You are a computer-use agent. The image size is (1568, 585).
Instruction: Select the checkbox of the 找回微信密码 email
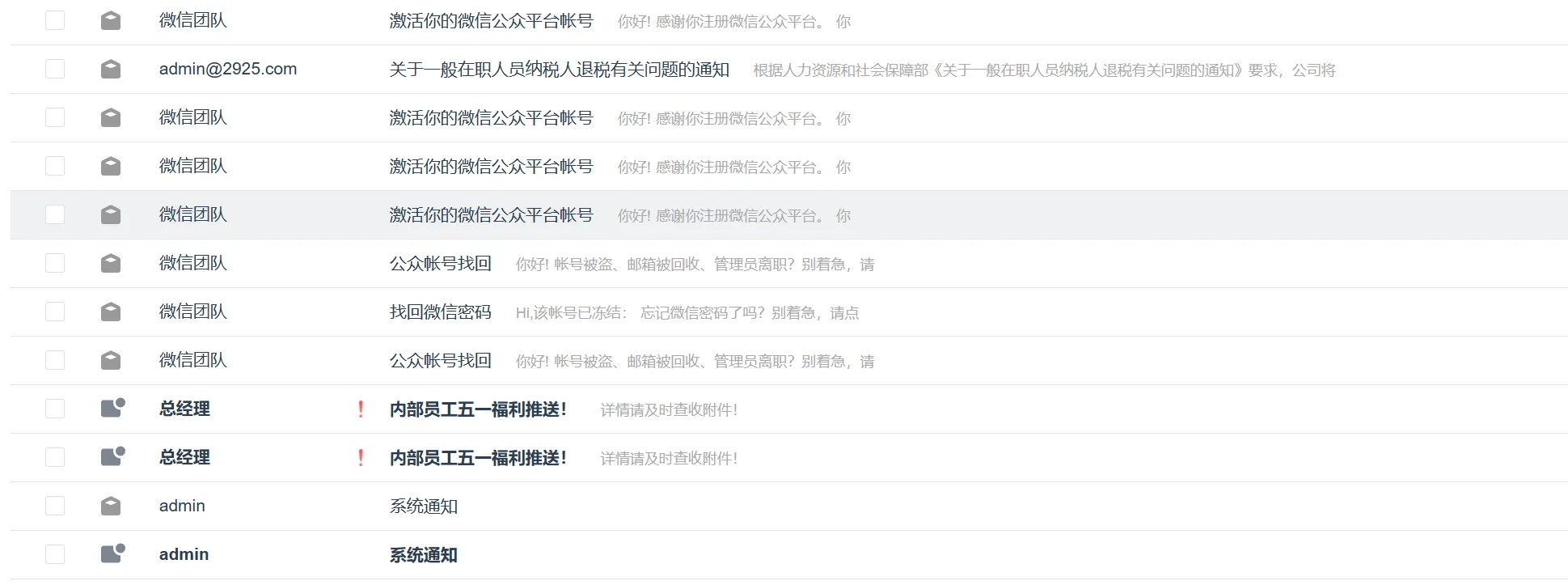[55, 312]
